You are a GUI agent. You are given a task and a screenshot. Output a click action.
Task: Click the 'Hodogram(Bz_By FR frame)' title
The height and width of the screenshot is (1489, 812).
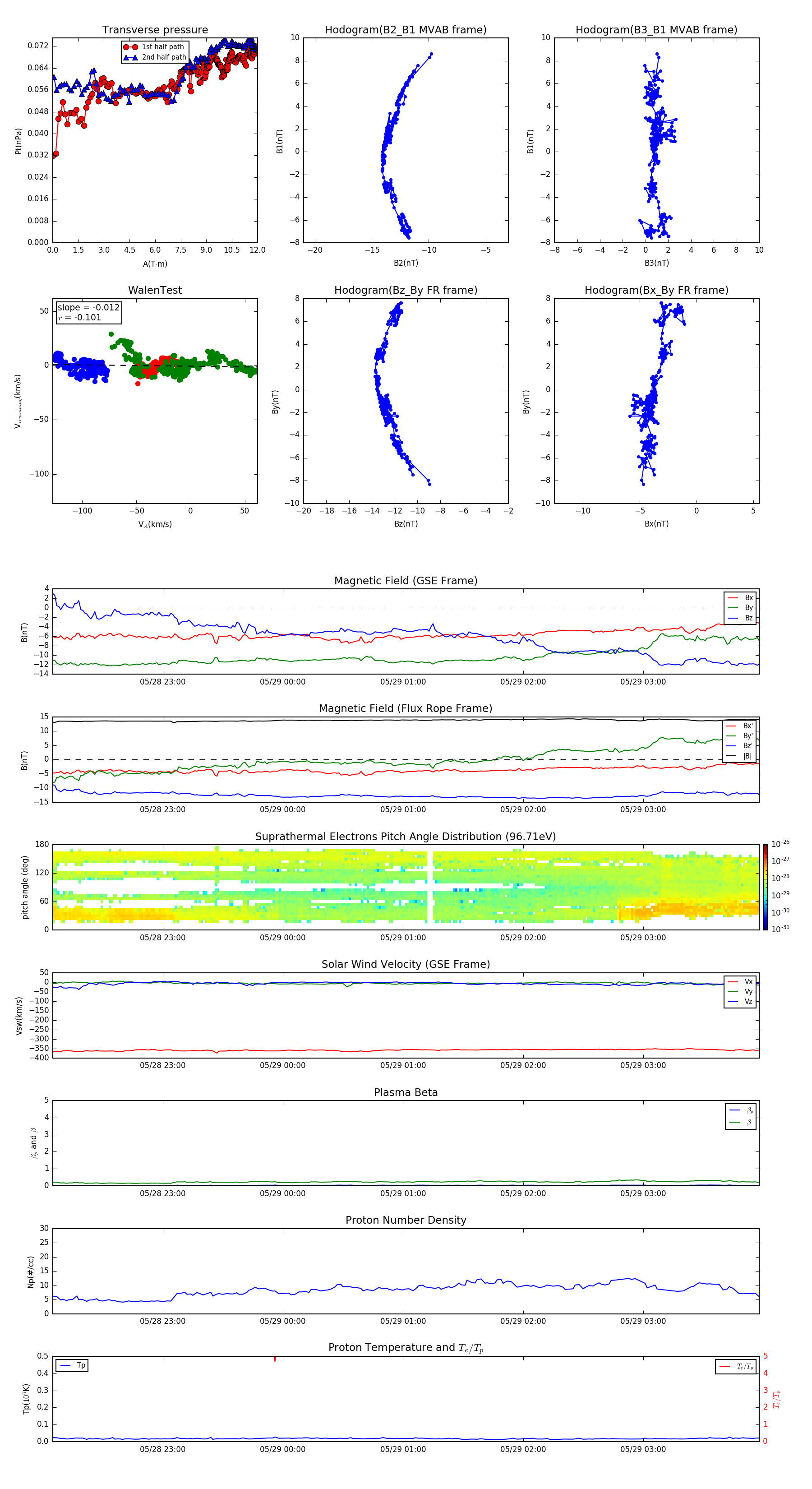[405, 290]
